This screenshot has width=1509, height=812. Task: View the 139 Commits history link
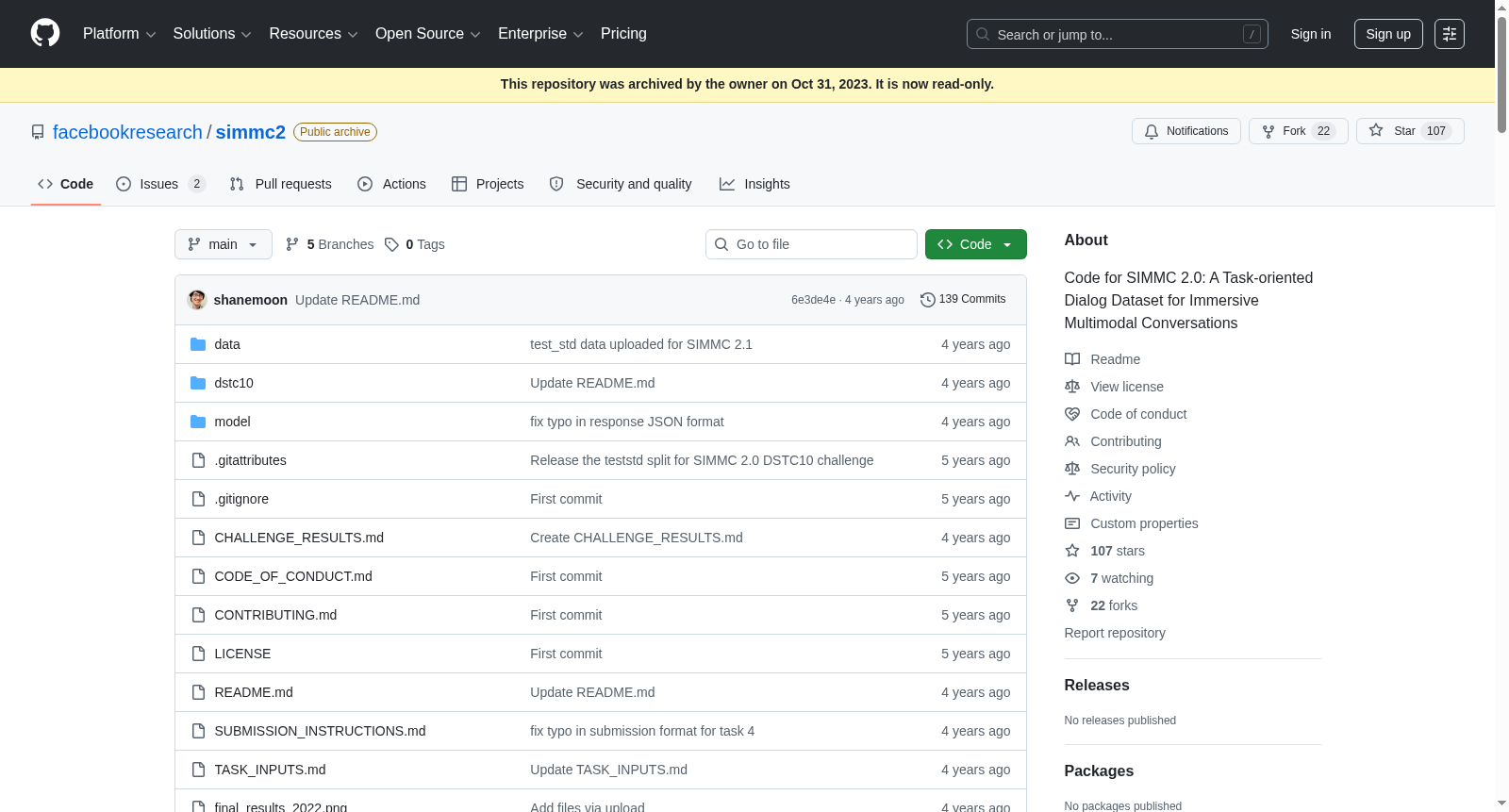coord(963,299)
